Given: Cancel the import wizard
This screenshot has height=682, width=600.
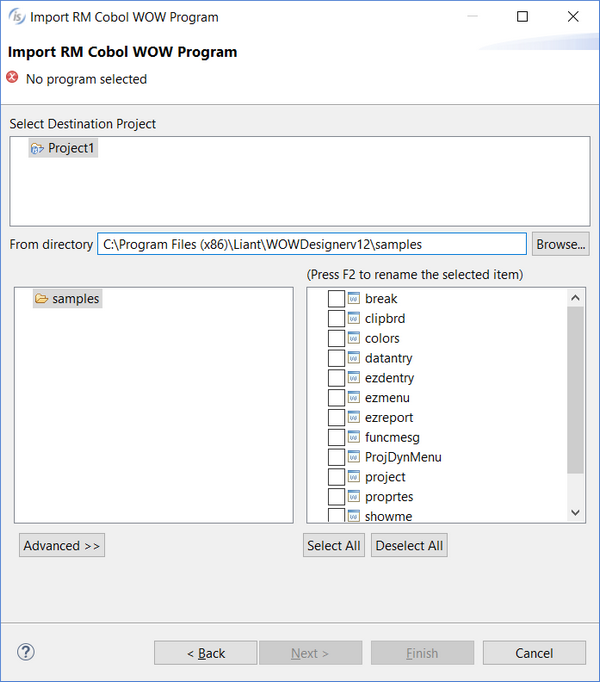Looking at the screenshot, I should pyautogui.click(x=534, y=653).
